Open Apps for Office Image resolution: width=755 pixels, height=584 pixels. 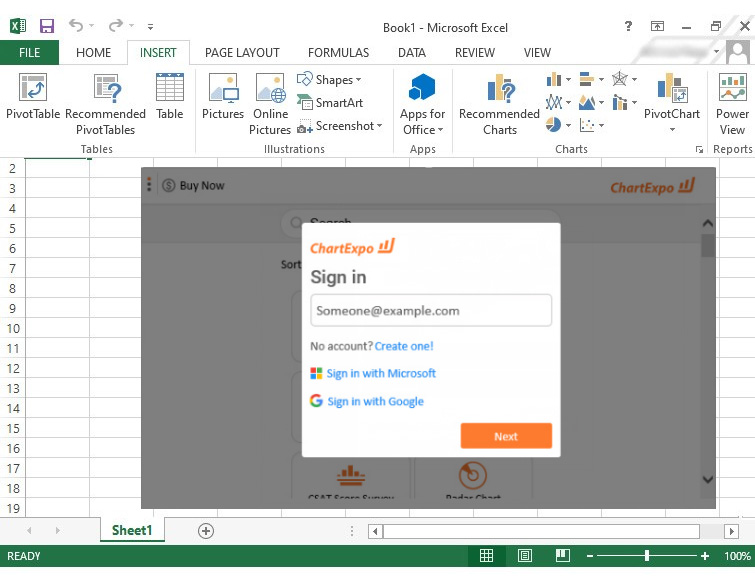click(x=422, y=104)
